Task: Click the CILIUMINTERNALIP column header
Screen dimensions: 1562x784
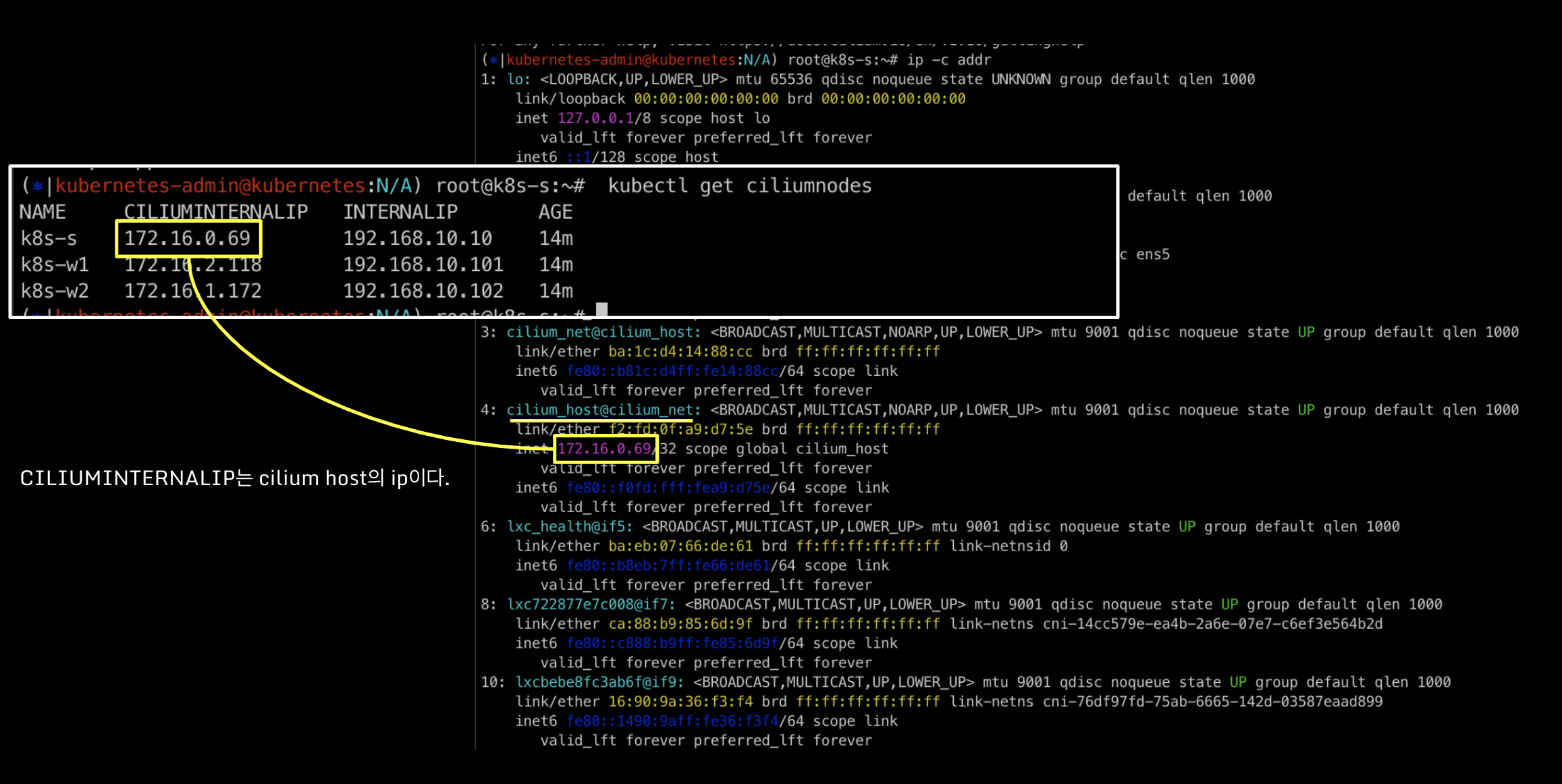Action: [215, 212]
